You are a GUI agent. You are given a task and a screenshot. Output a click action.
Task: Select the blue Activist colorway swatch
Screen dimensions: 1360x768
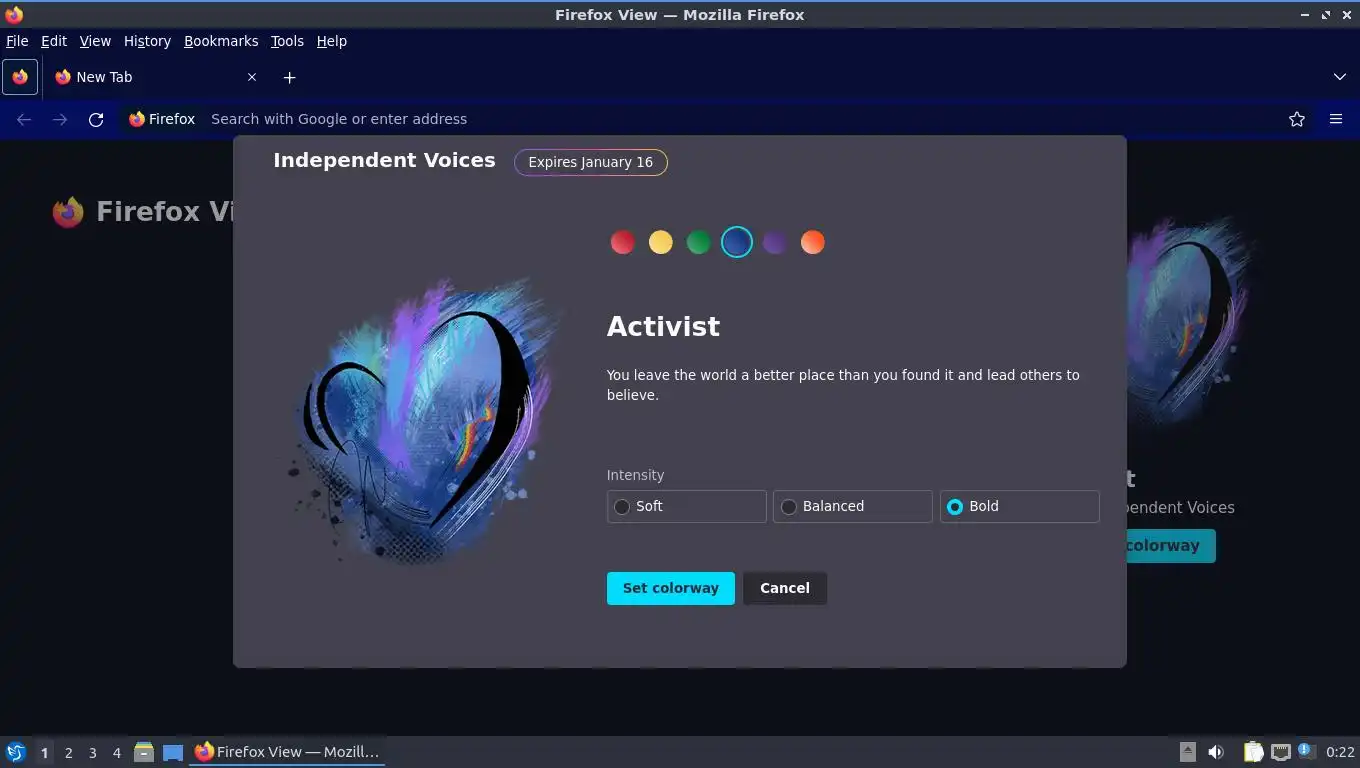point(737,242)
